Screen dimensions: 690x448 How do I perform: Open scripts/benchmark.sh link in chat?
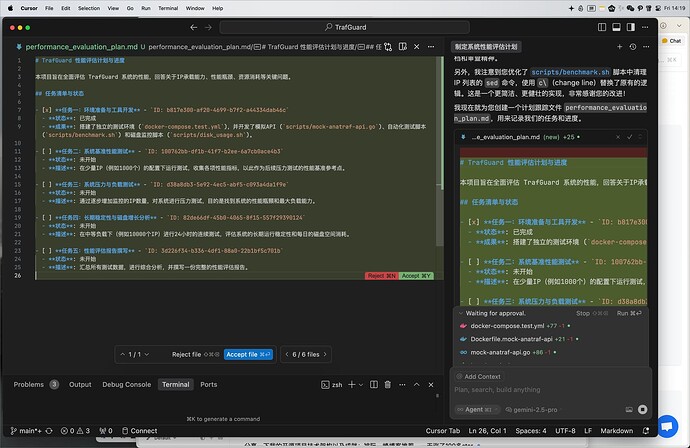[570, 72]
